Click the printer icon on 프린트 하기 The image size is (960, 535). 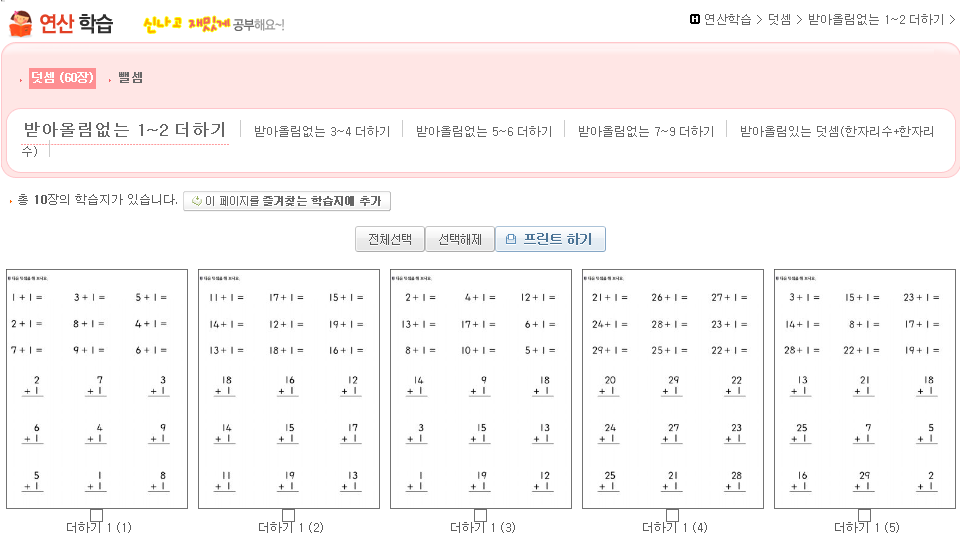tap(511, 240)
